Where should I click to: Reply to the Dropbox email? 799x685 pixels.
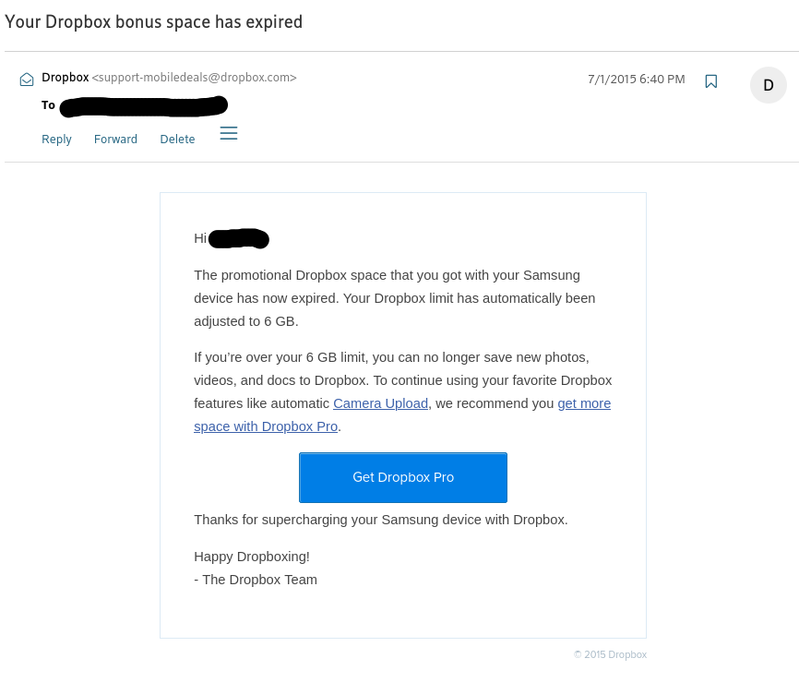coord(56,139)
